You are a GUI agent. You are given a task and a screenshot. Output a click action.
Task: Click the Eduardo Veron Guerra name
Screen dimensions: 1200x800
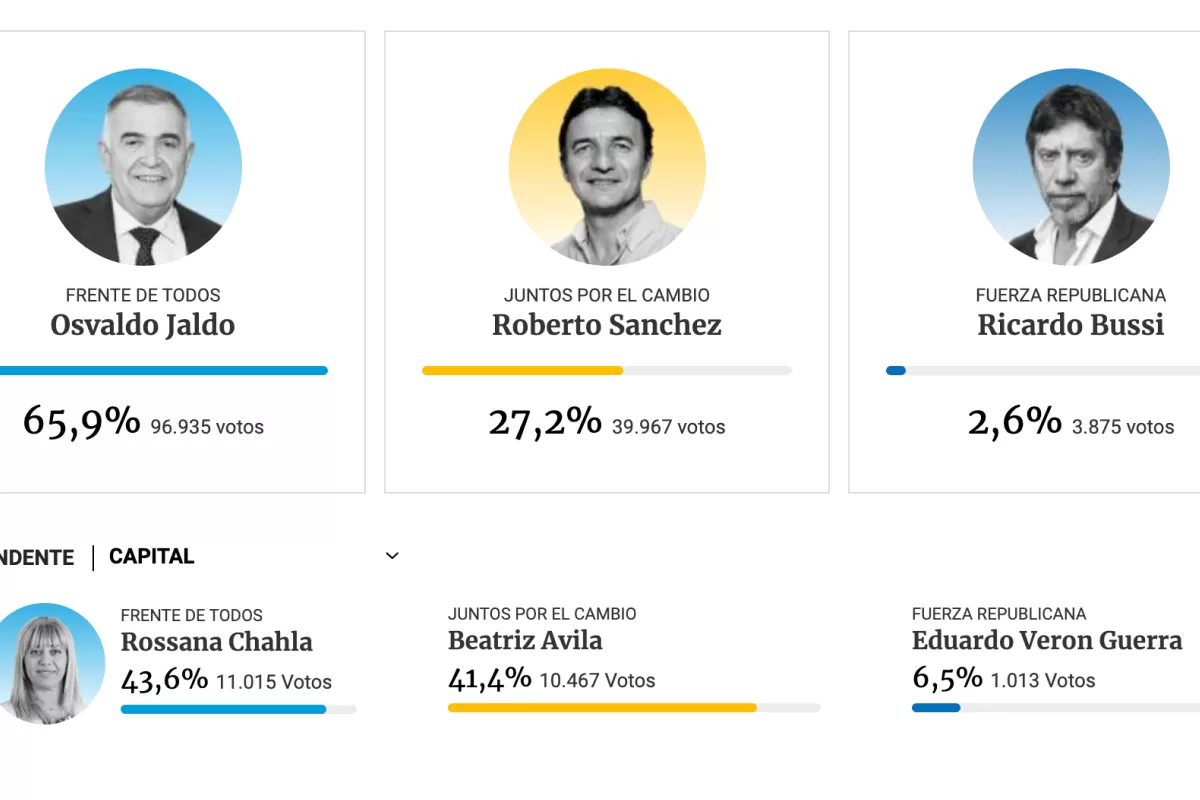pos(1047,640)
